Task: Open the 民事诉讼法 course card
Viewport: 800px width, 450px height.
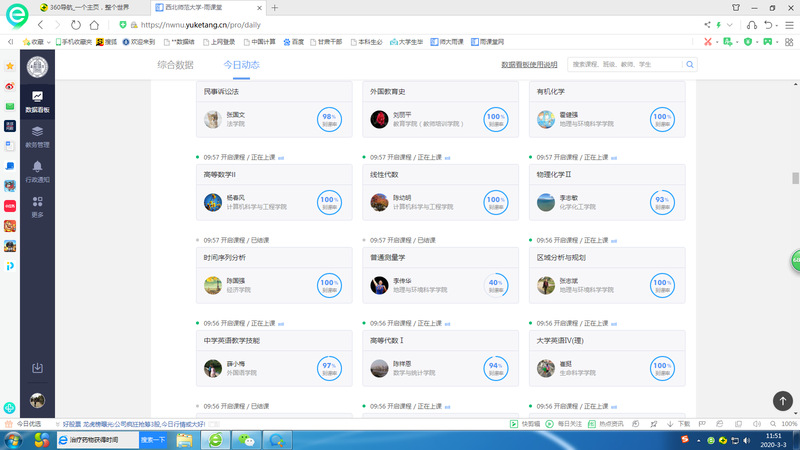Action: pyautogui.click(x=274, y=109)
